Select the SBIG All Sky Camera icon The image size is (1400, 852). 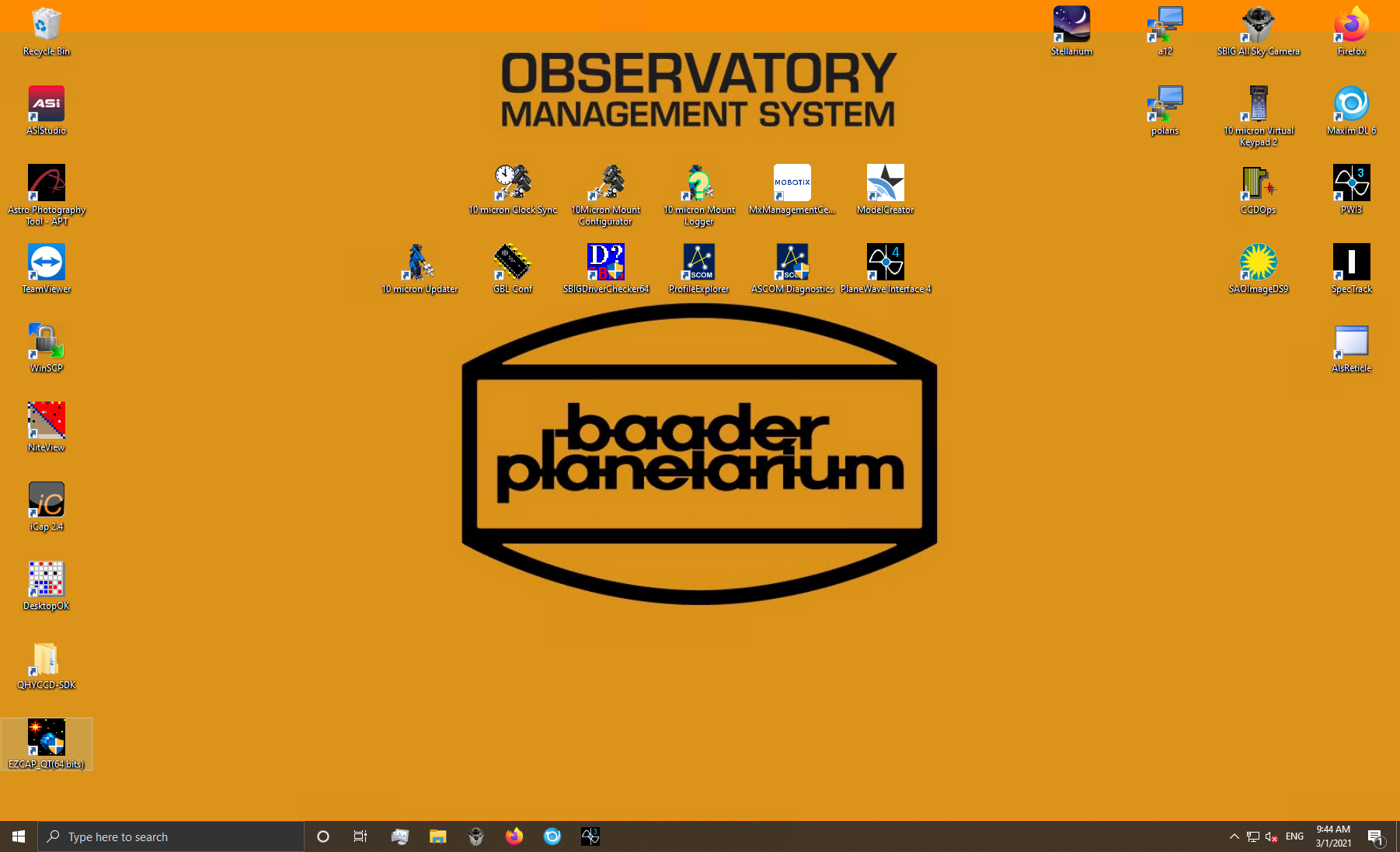pos(1258,26)
